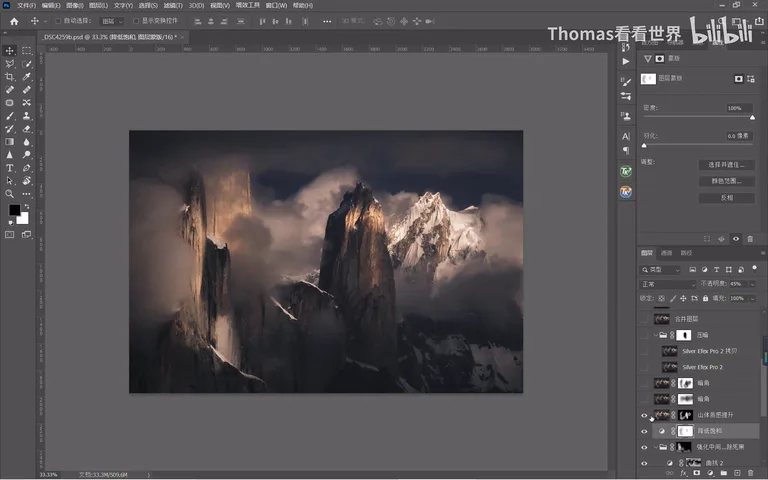Select the Eyedropper tool
768x480 pixels.
pyautogui.click(x=26, y=76)
